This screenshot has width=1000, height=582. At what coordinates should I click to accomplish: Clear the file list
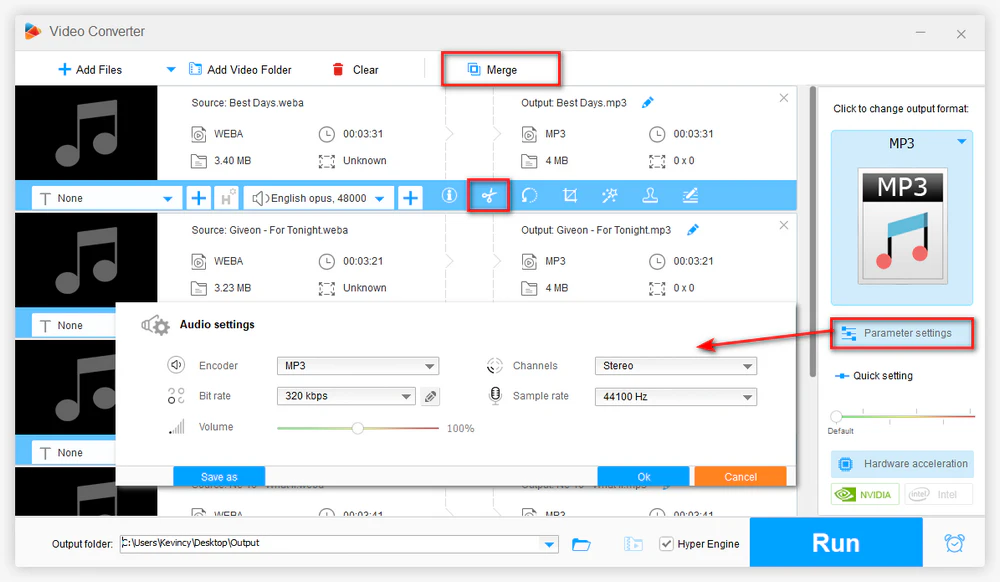pos(355,69)
